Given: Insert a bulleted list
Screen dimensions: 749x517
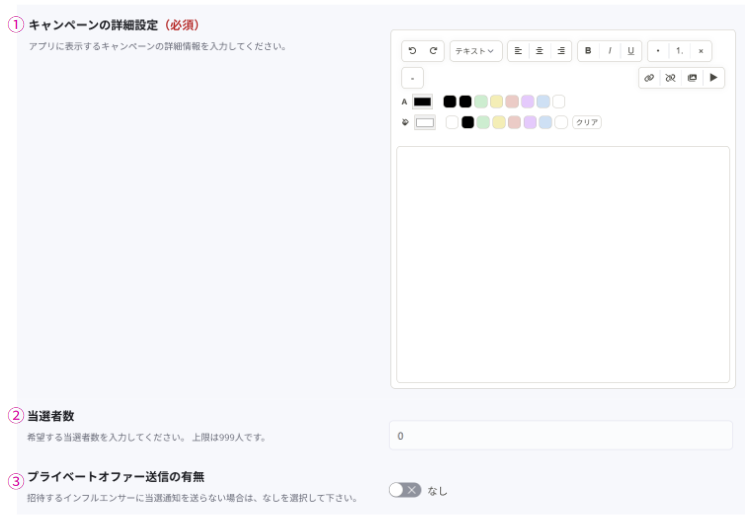Looking at the screenshot, I should (658, 51).
